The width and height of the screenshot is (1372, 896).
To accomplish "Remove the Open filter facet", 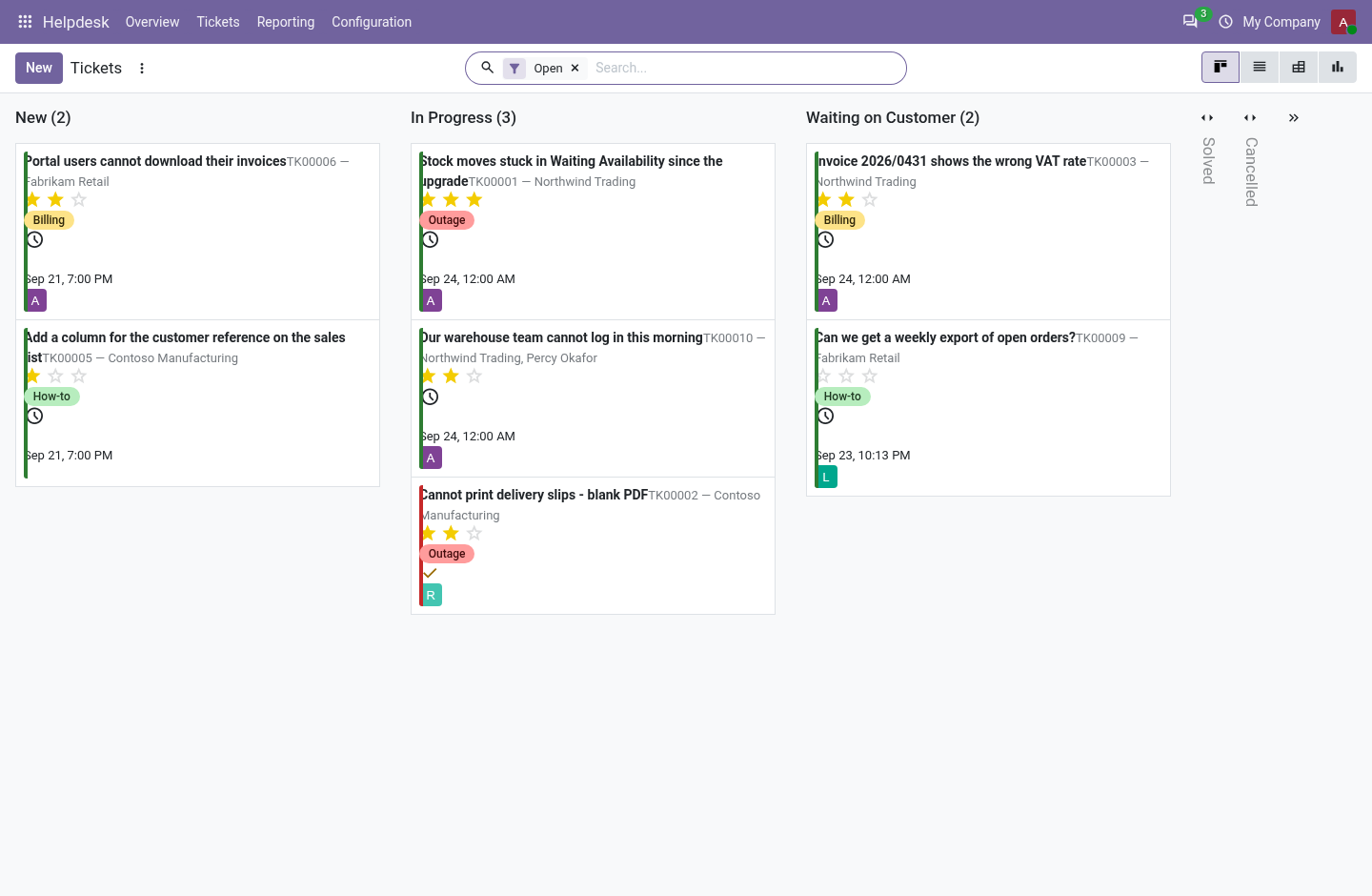I will [575, 68].
